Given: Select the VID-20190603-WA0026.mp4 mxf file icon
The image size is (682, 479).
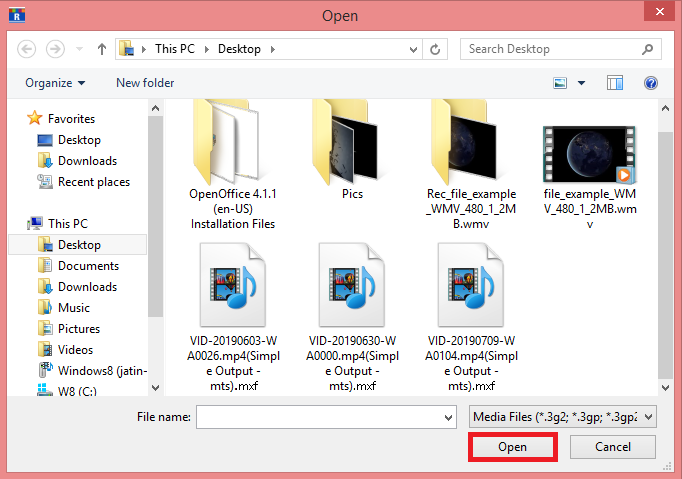Looking at the screenshot, I should pos(233,285).
